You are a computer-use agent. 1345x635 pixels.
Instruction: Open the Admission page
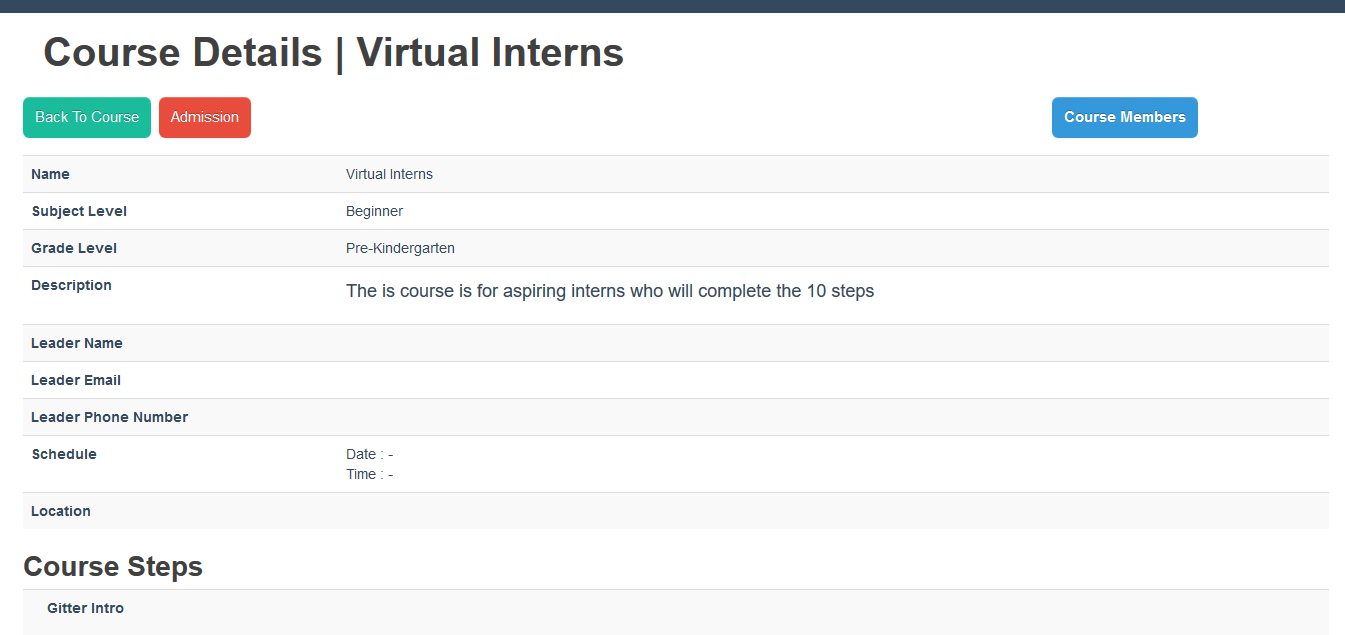[x=204, y=117]
